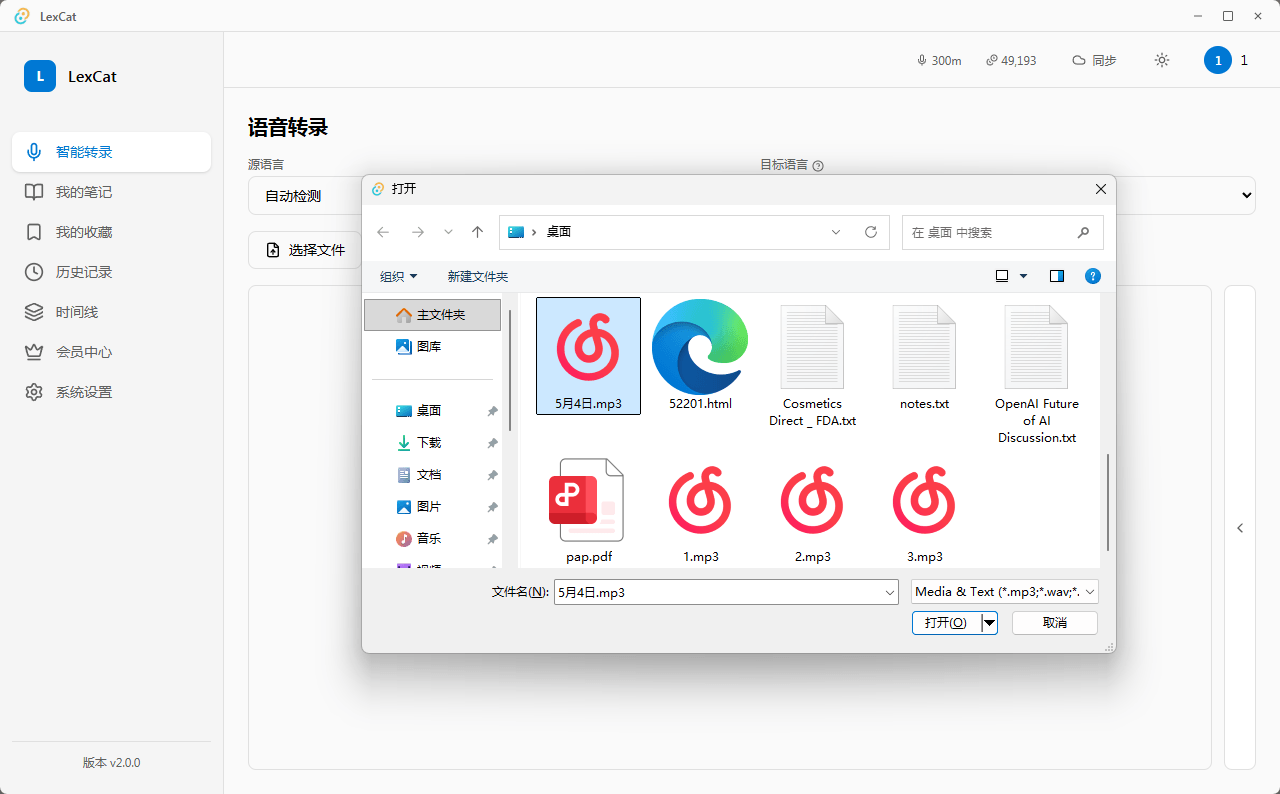Select OpenAI Future of AI Discussion.txt file

1036,372
